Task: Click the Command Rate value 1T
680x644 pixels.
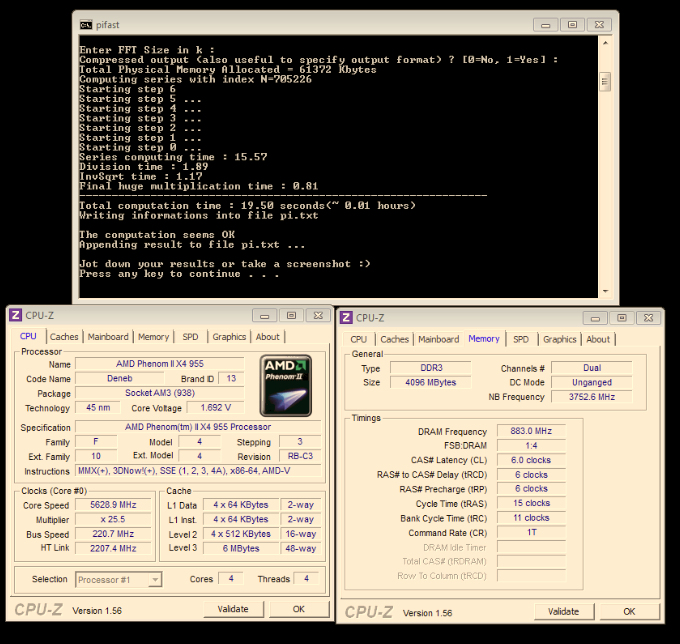Action: pos(531,533)
